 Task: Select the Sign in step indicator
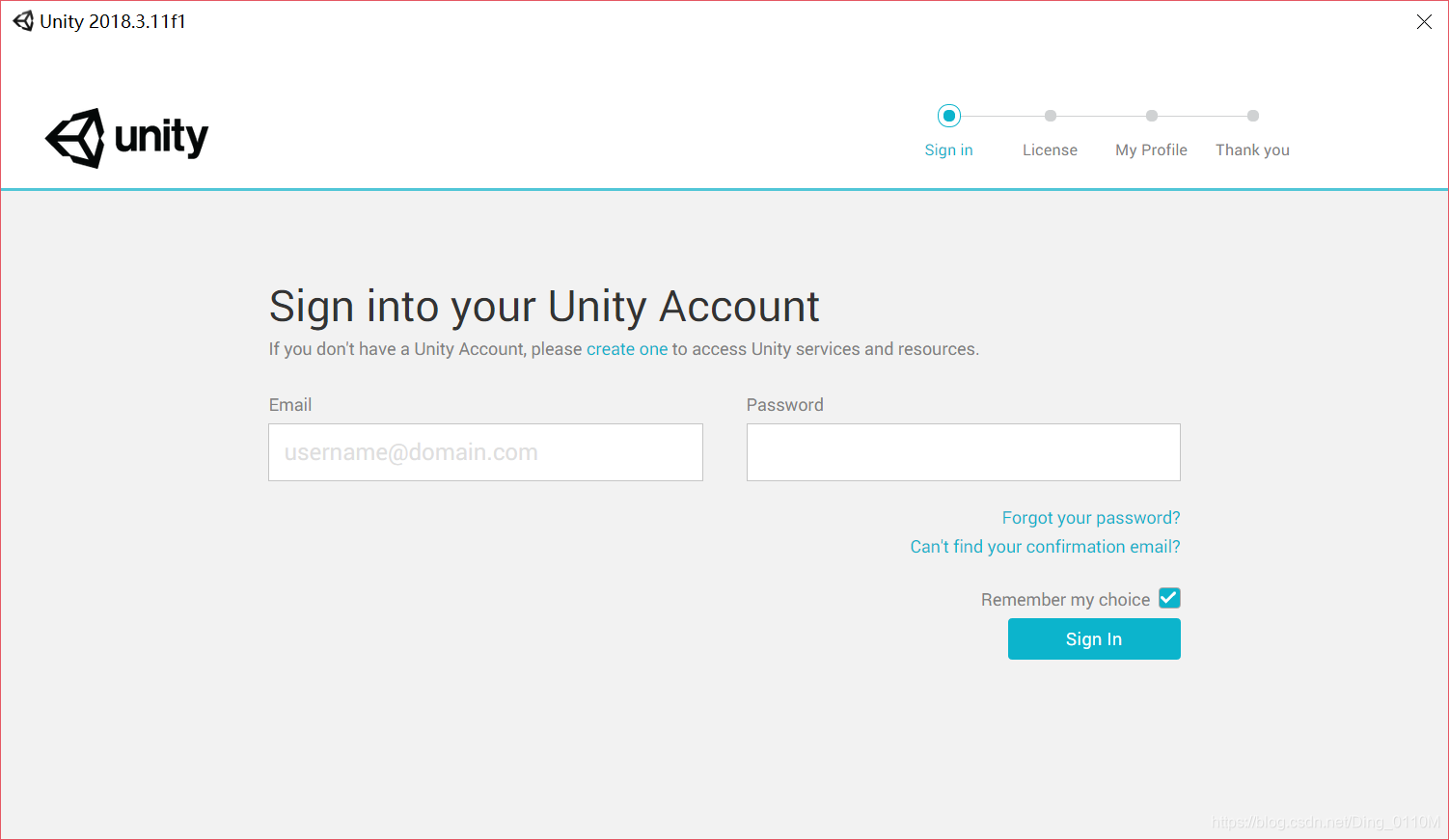(949, 116)
